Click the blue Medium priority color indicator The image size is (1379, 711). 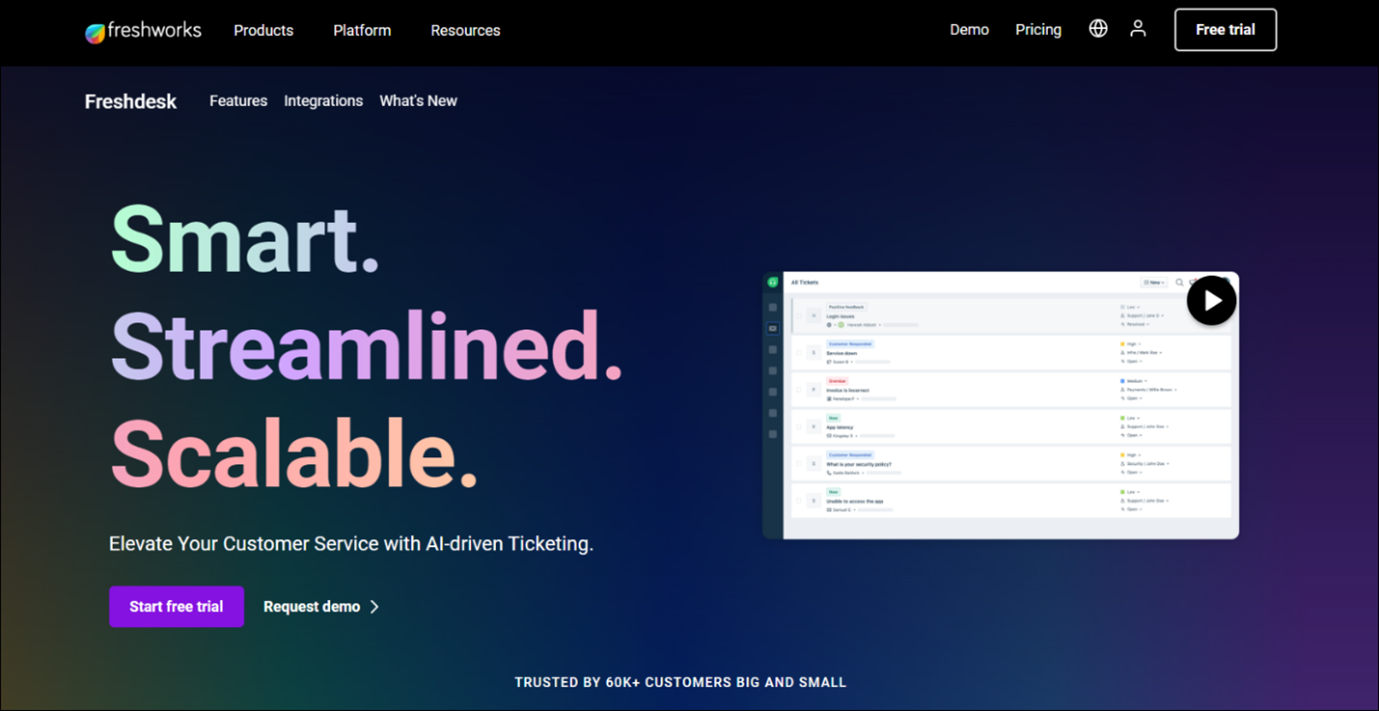click(x=1123, y=381)
